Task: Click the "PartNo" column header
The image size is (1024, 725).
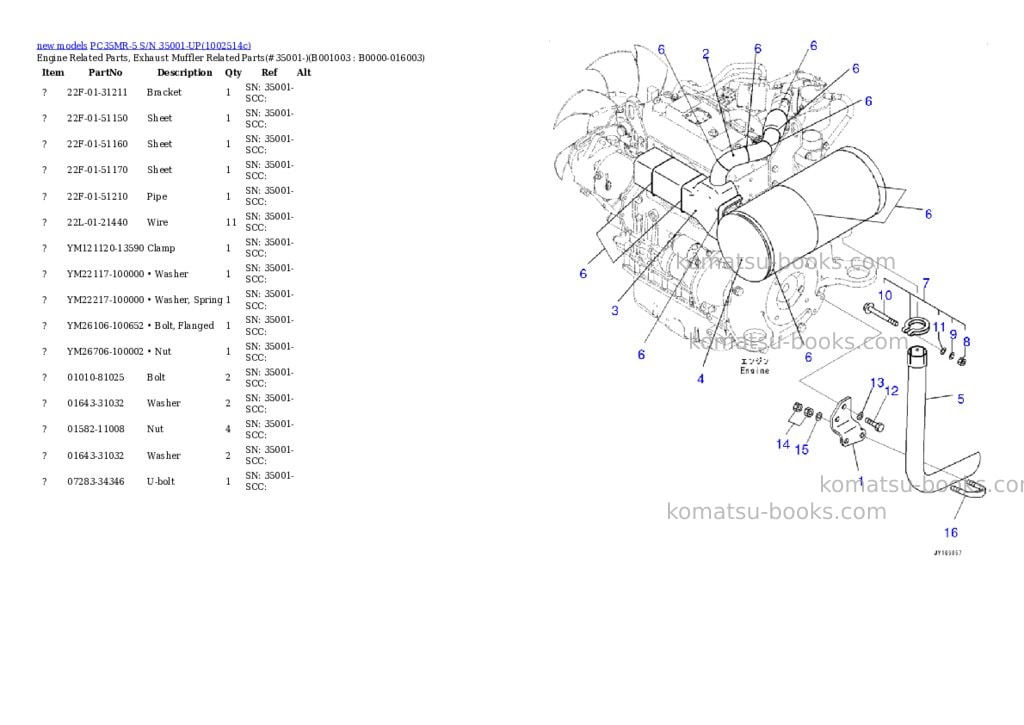Action: (x=105, y=72)
